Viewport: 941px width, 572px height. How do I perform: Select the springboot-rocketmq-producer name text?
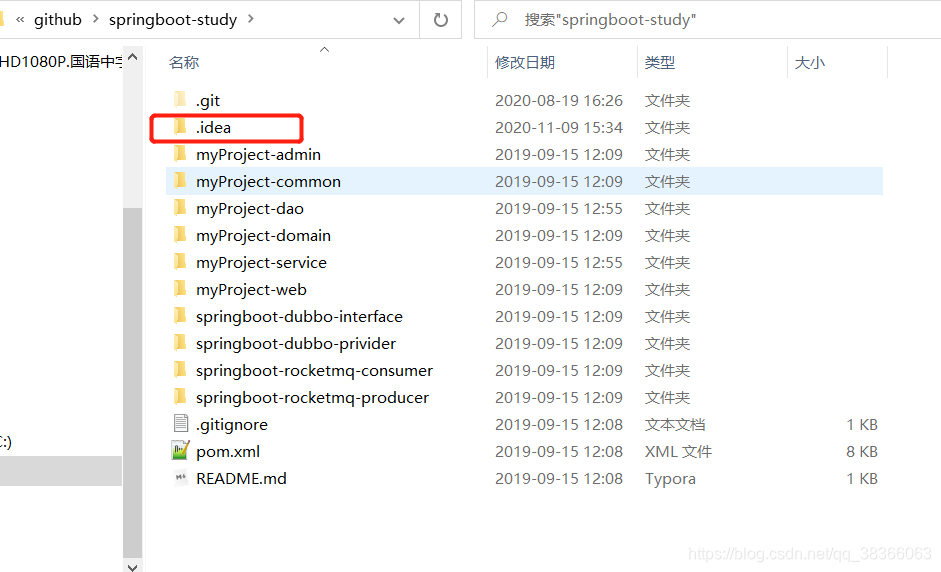coord(312,397)
